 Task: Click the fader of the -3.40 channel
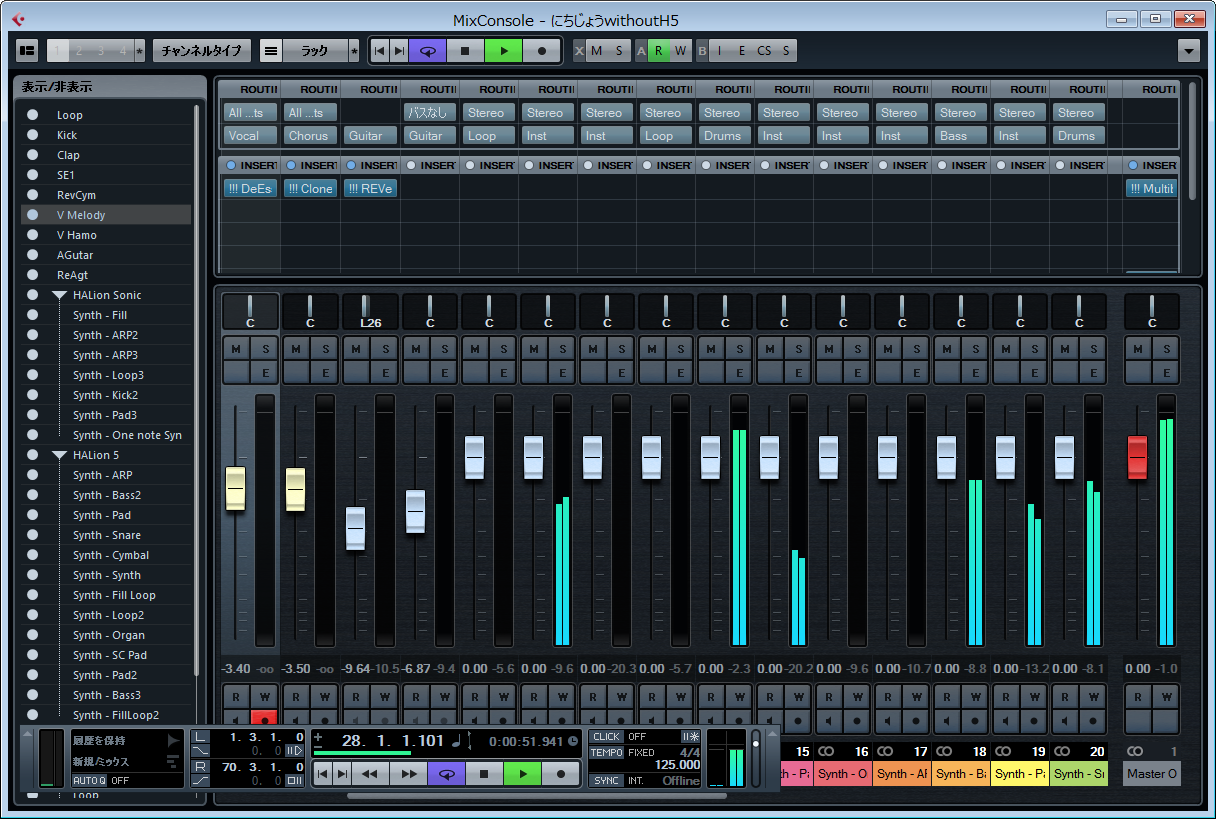coord(236,489)
